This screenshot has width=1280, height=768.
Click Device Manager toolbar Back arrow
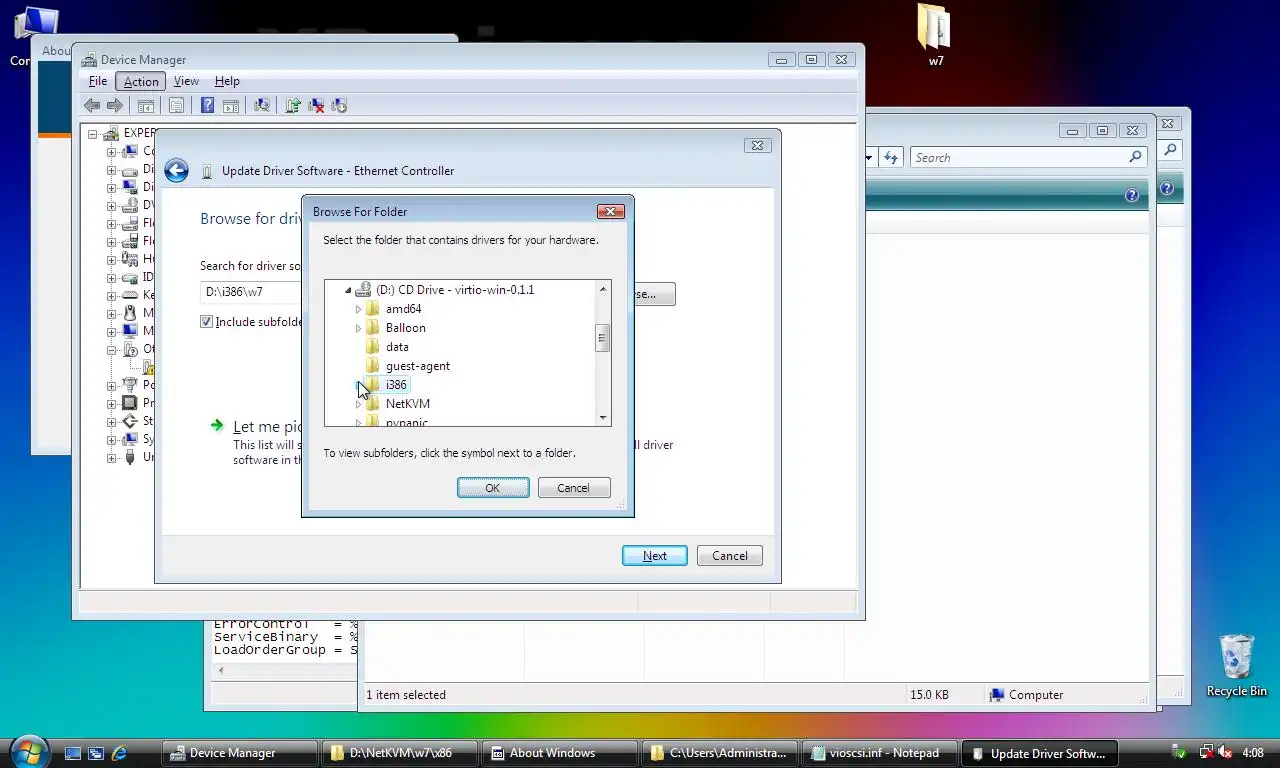pyautogui.click(x=92, y=105)
